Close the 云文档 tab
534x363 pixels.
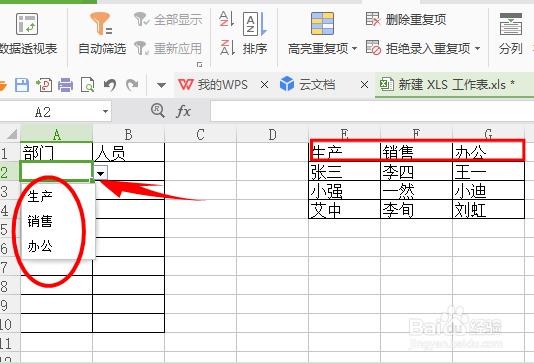(x=364, y=84)
